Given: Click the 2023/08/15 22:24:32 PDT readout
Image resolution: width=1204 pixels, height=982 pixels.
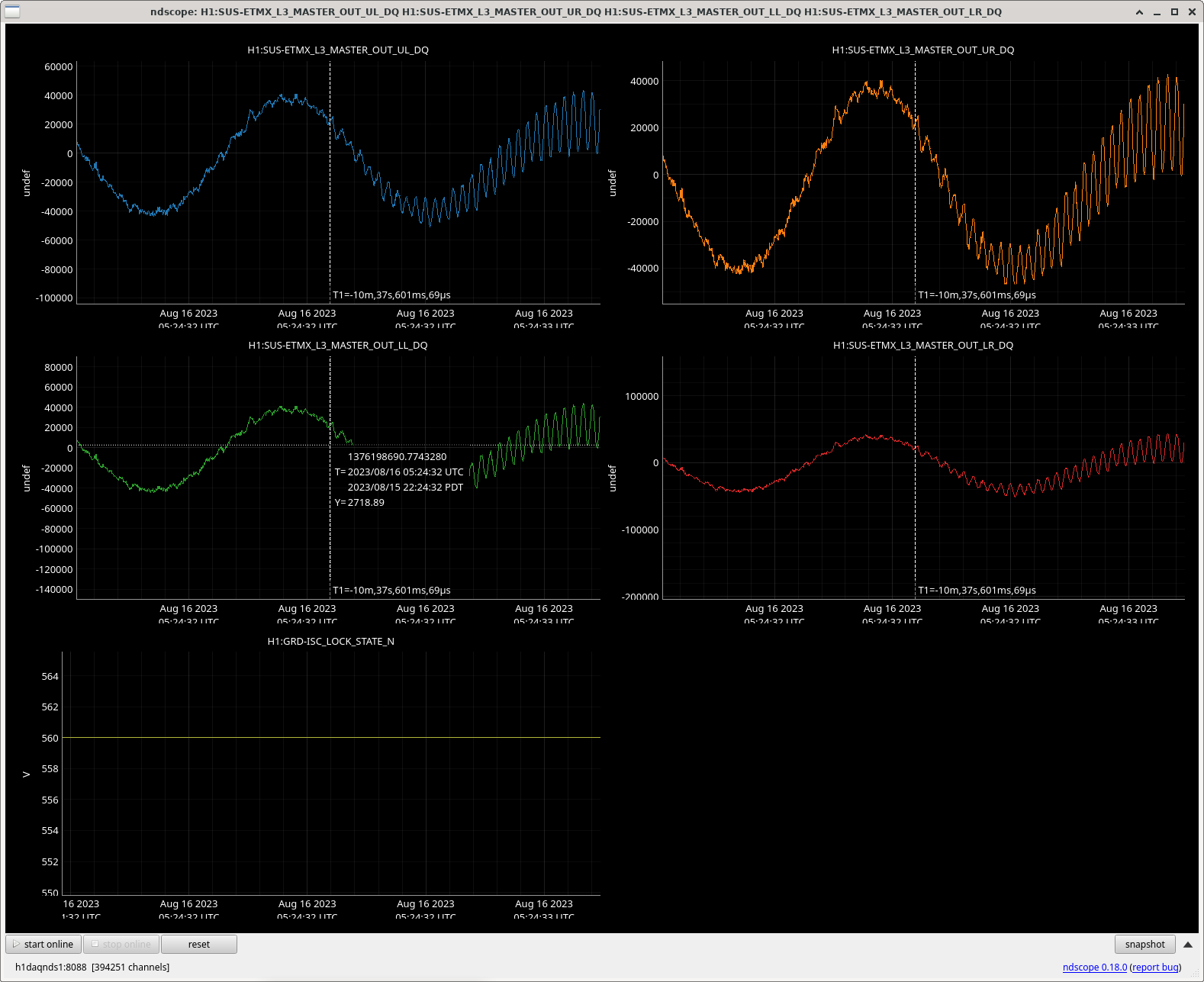Looking at the screenshot, I should click(x=405, y=487).
